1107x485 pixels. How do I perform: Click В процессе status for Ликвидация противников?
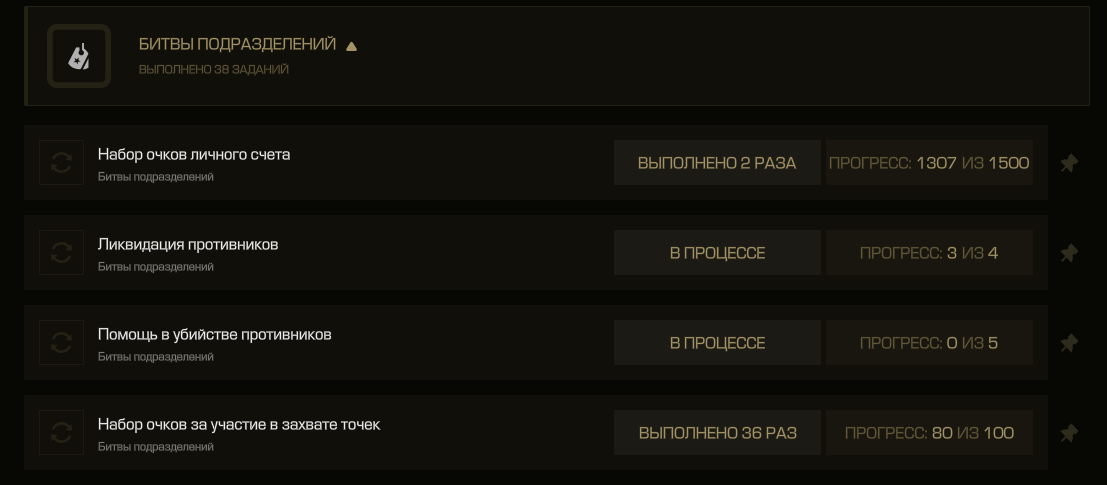tap(717, 253)
